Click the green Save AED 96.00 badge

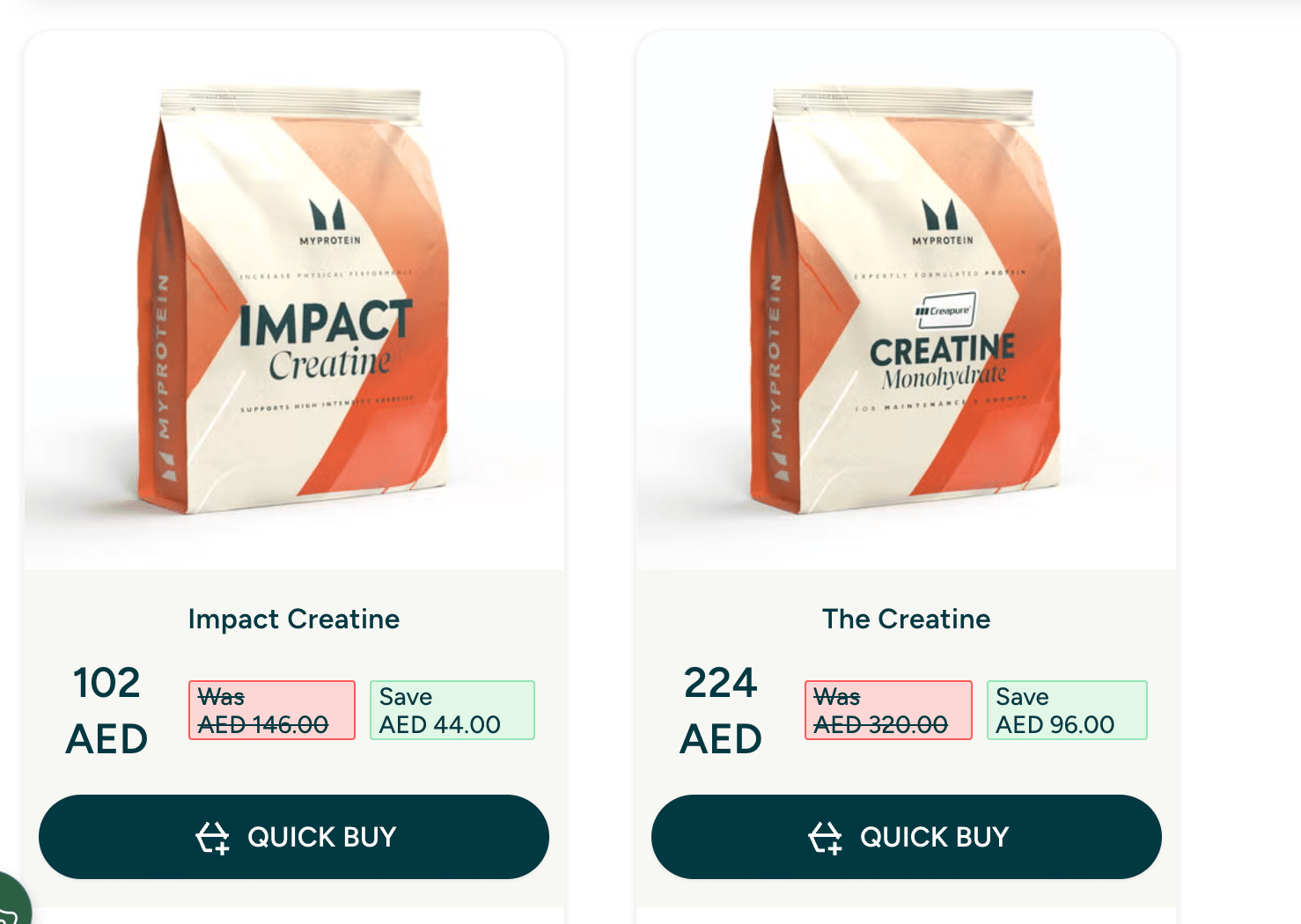pos(1066,710)
